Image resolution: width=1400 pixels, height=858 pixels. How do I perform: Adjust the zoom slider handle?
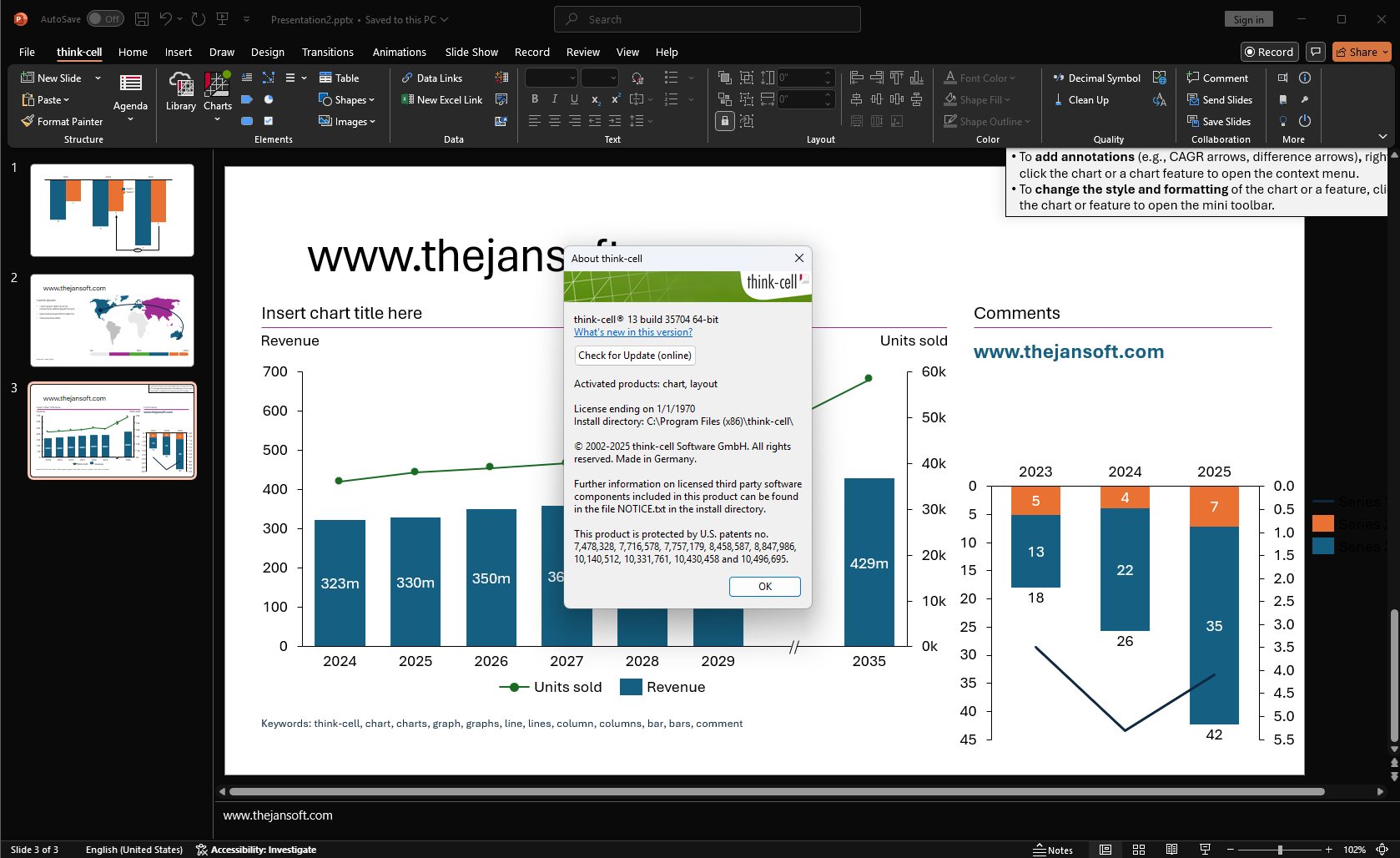(x=1280, y=850)
